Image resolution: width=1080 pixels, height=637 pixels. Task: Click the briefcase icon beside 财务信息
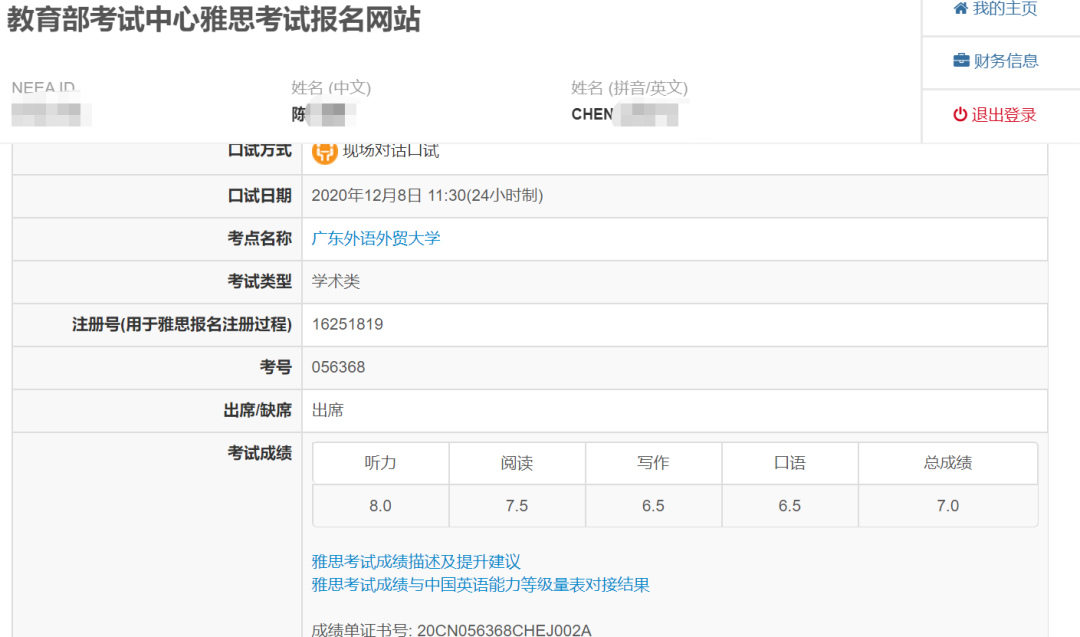(961, 61)
